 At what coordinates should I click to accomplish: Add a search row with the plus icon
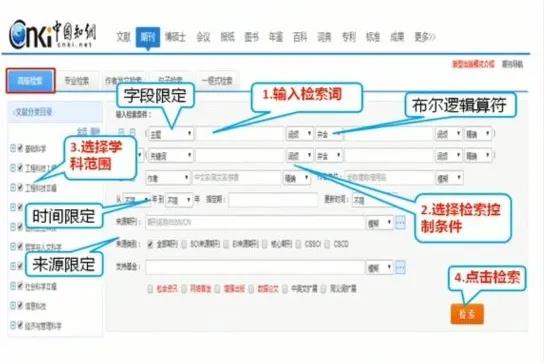point(121,132)
